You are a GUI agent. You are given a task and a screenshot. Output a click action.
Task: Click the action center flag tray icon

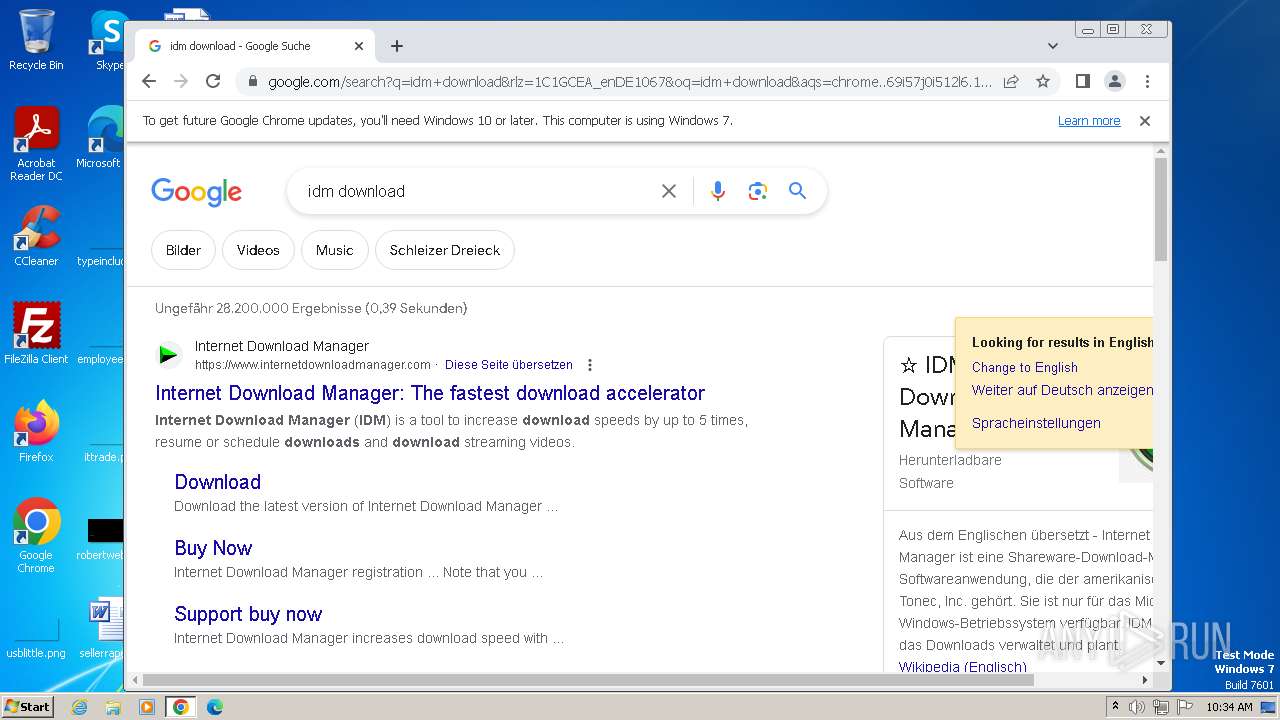[x=1185, y=707]
